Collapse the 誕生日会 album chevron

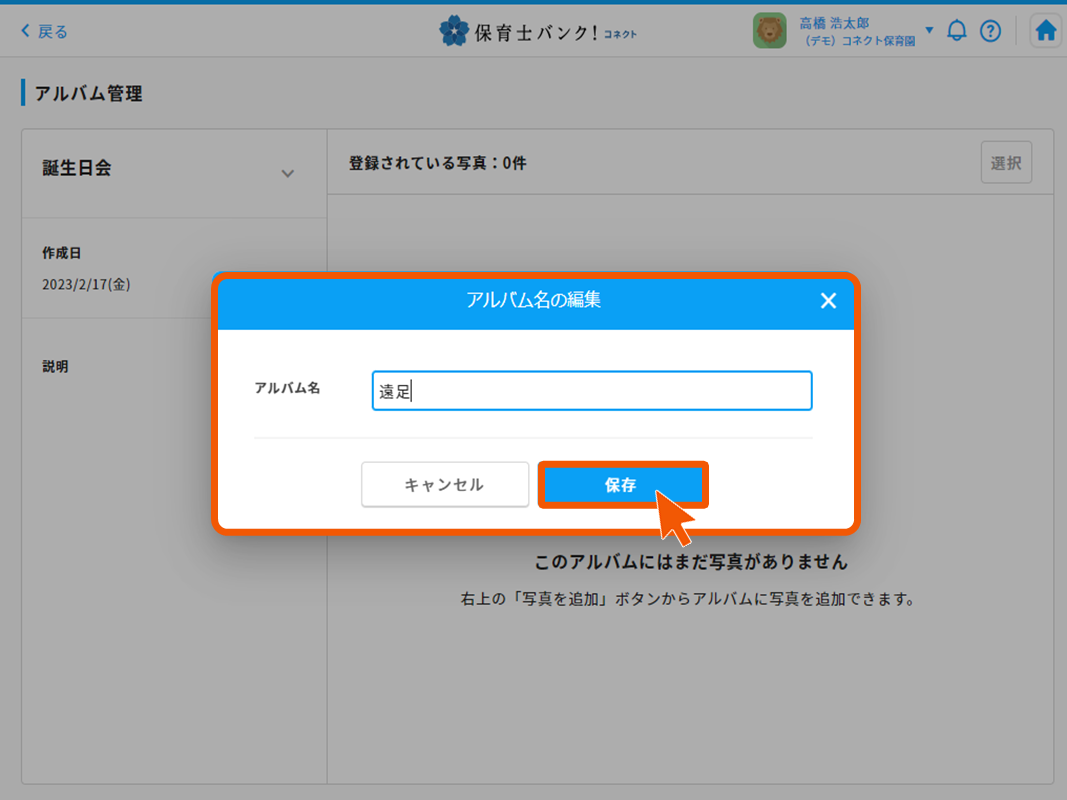tap(288, 172)
